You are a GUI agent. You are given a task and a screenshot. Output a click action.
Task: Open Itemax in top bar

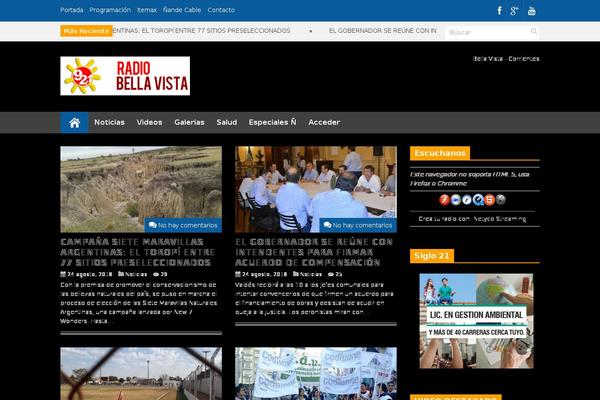tap(147, 10)
